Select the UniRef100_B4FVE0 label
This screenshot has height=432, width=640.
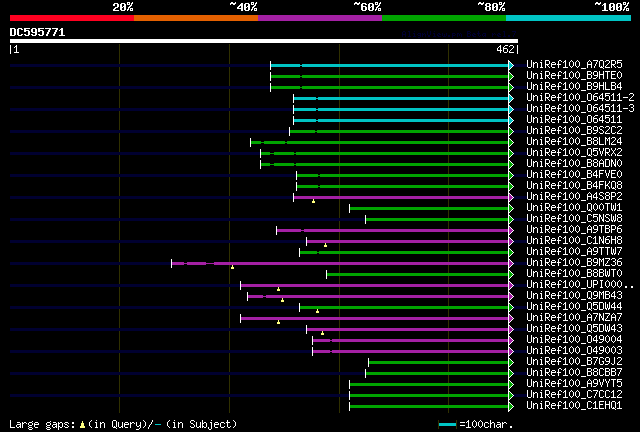click(x=574, y=175)
